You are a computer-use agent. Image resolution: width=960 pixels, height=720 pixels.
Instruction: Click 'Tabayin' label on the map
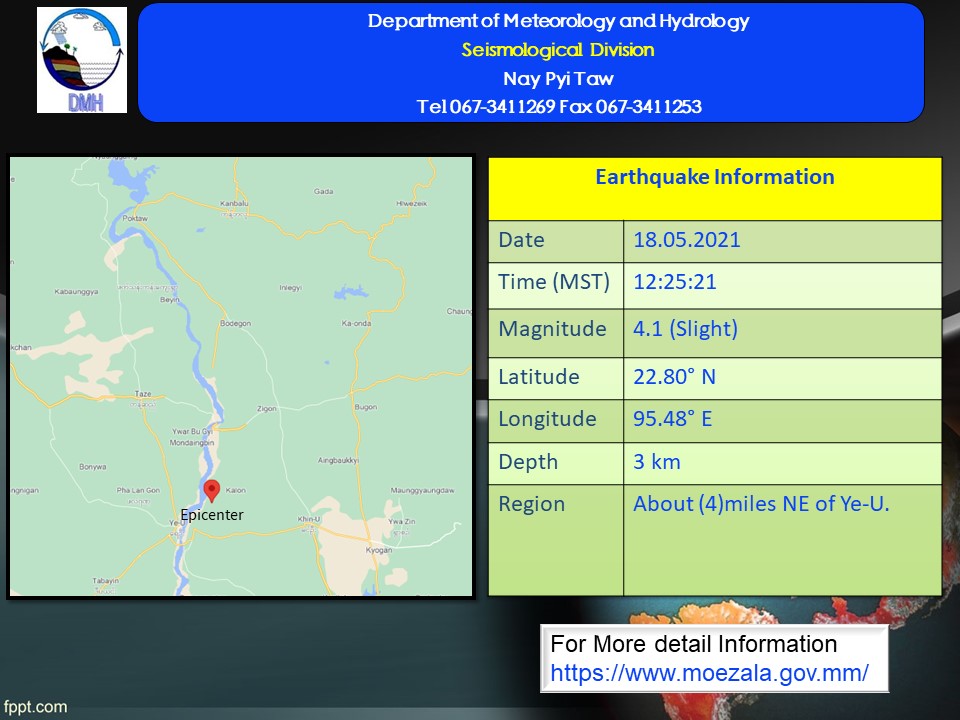point(105,580)
